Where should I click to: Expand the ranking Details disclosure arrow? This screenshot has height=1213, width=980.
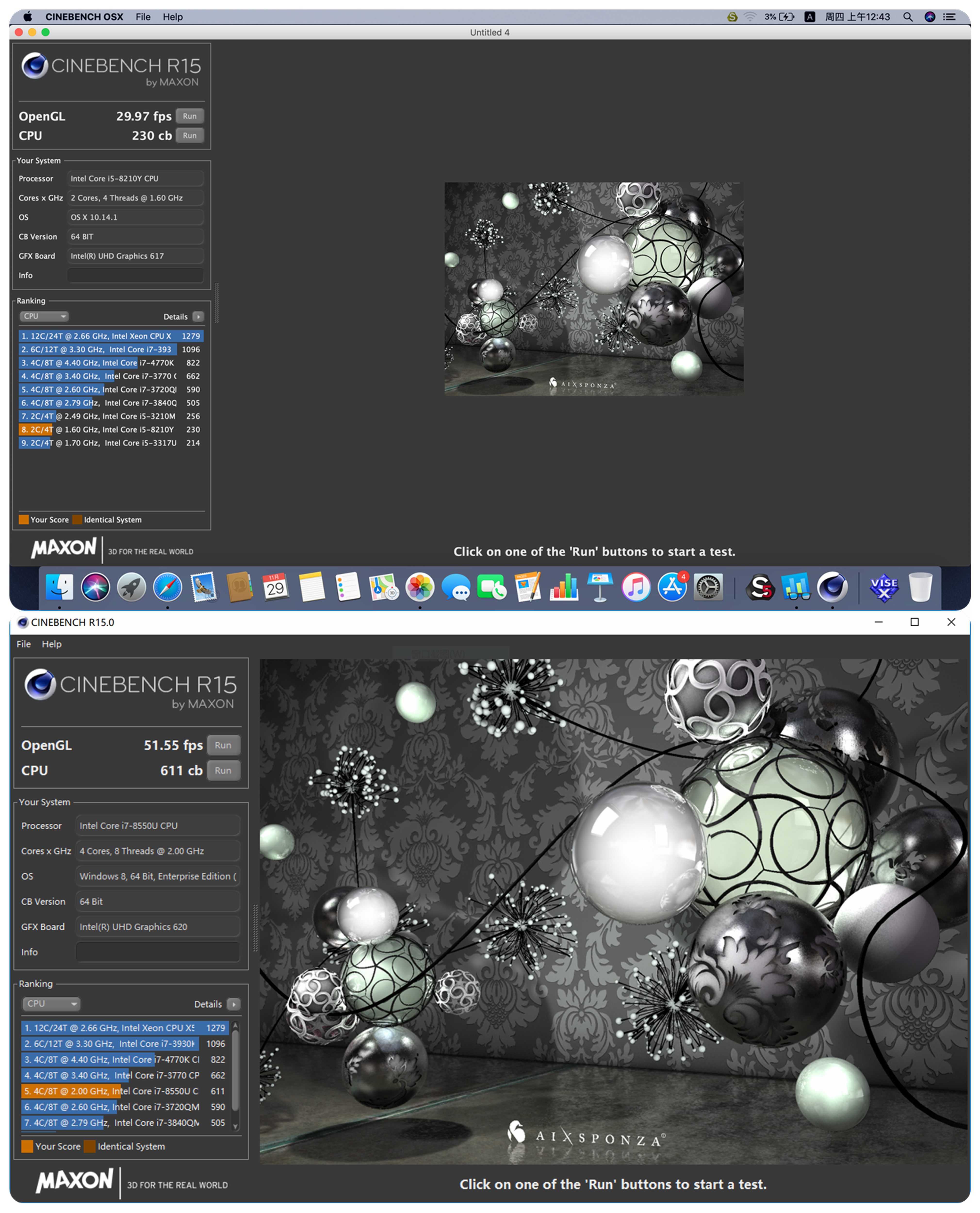coord(198,317)
